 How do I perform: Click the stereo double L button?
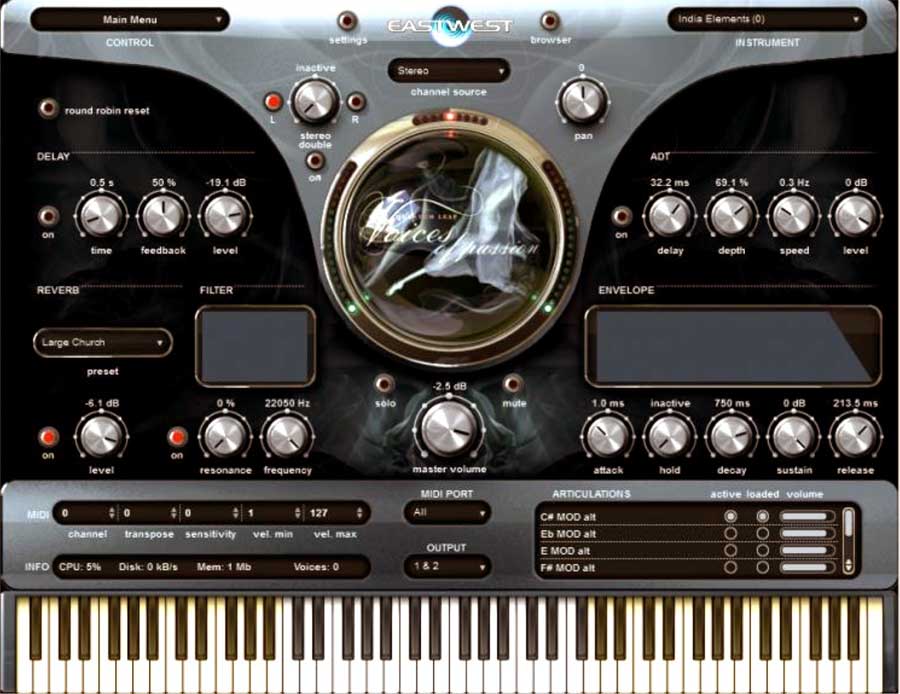tap(274, 102)
